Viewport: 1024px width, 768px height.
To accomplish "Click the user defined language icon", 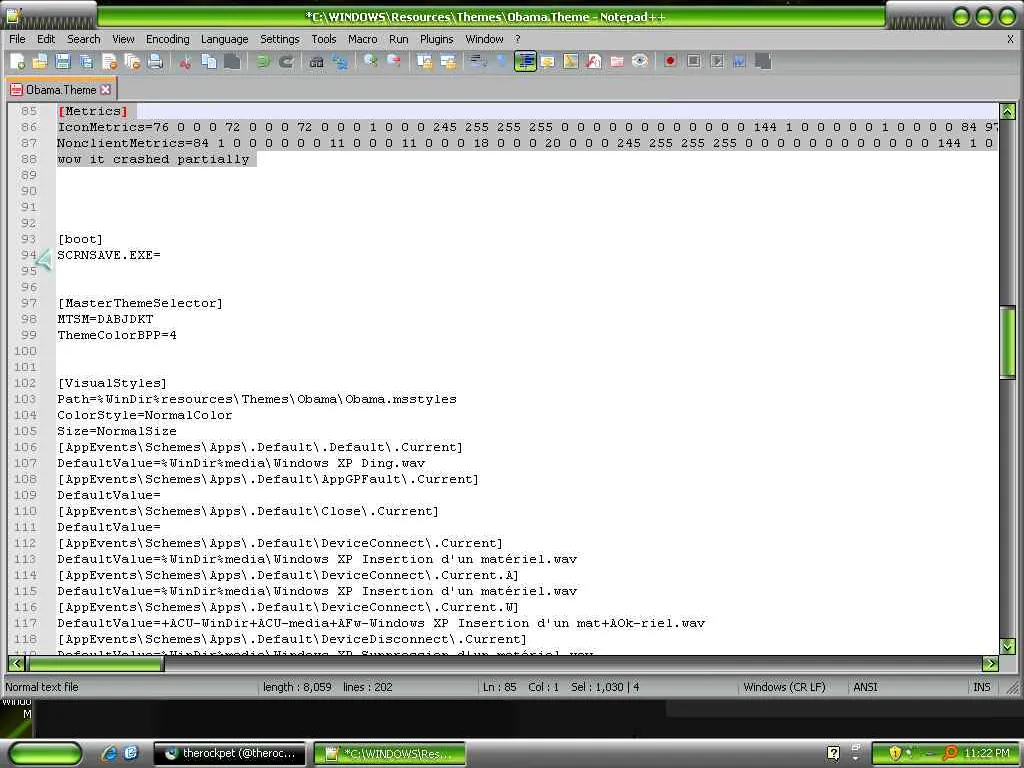I will (547, 61).
